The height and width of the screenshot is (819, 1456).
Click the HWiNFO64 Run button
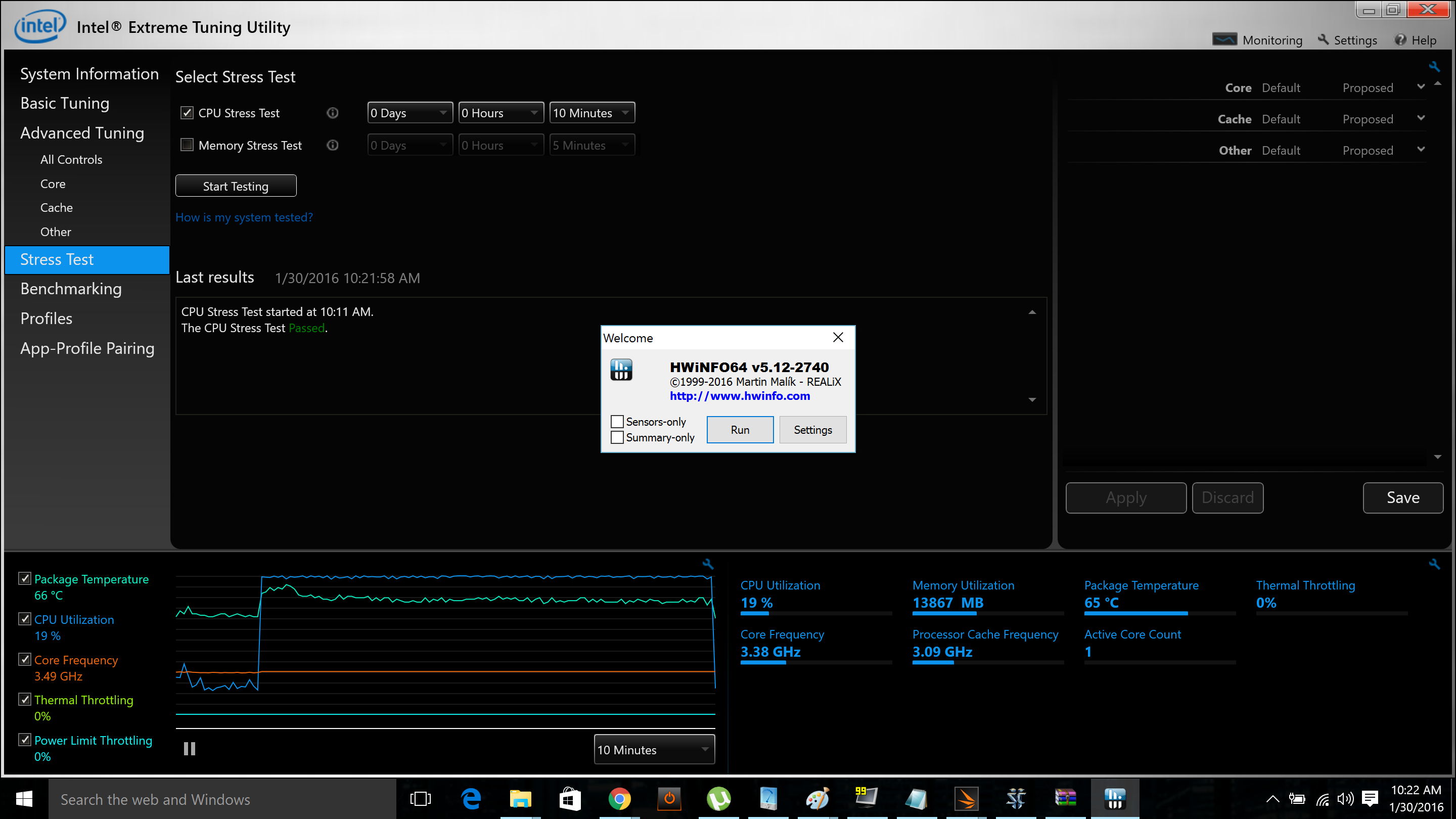pos(740,429)
